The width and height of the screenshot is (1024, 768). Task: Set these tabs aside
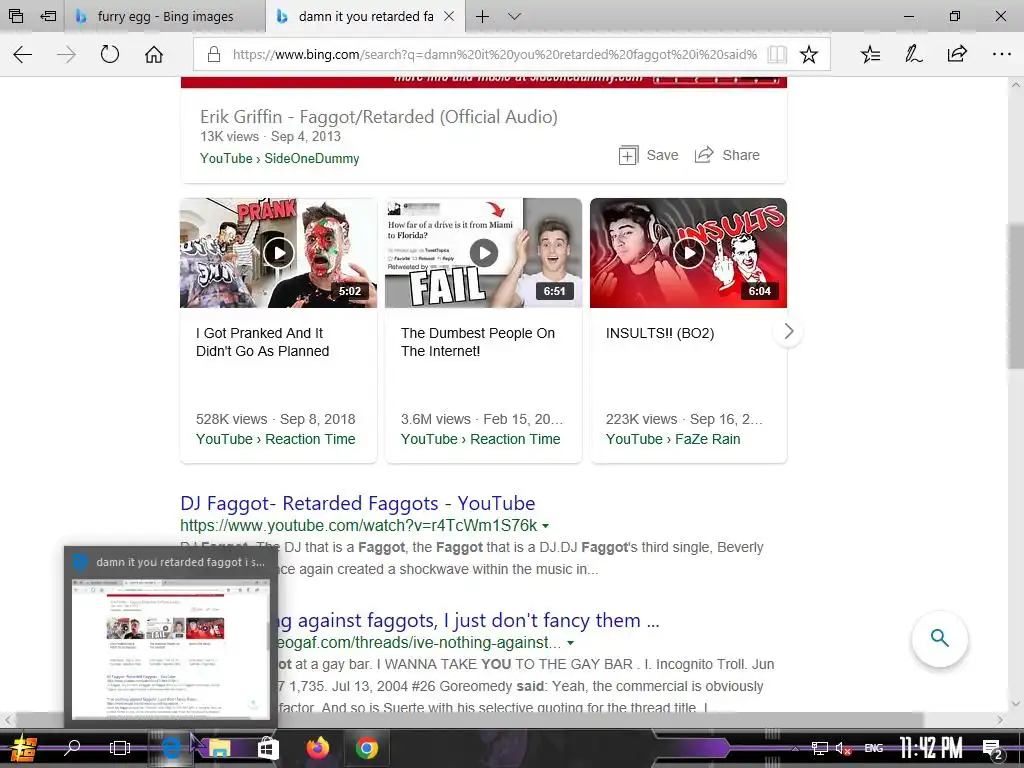pyautogui.click(x=48, y=16)
